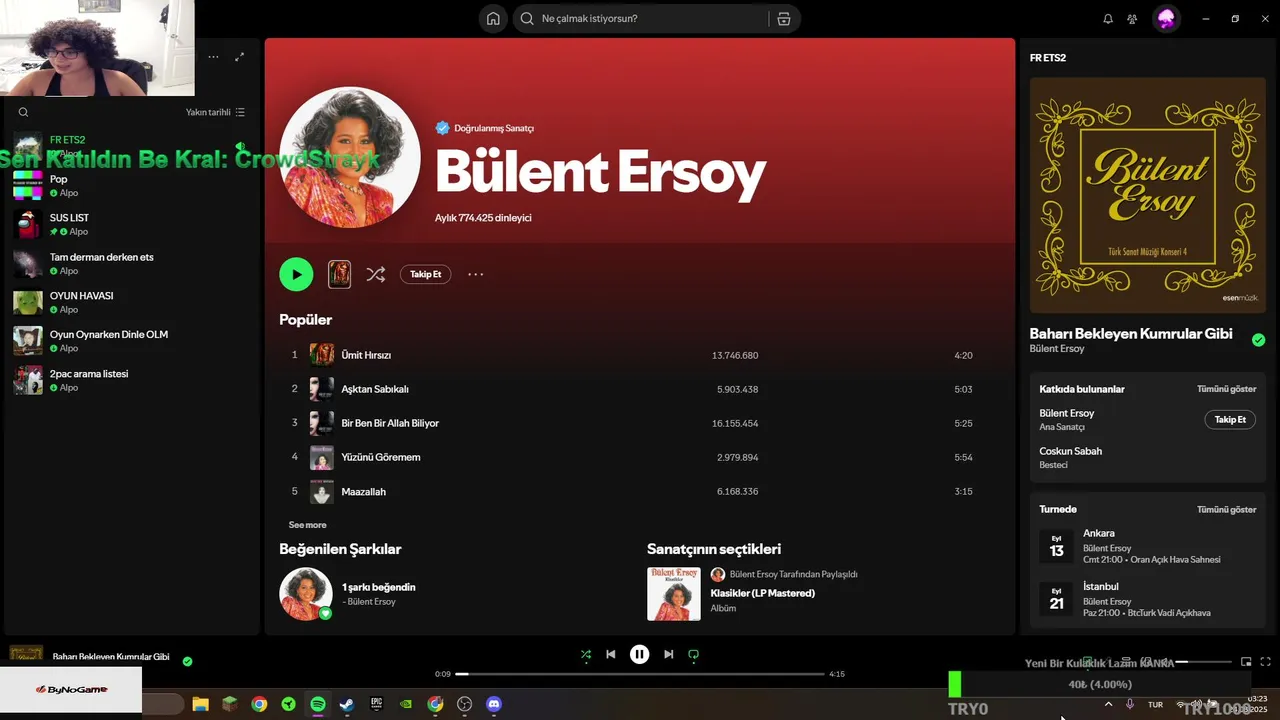
Task: Open the user profile avatar
Action: [1166, 19]
